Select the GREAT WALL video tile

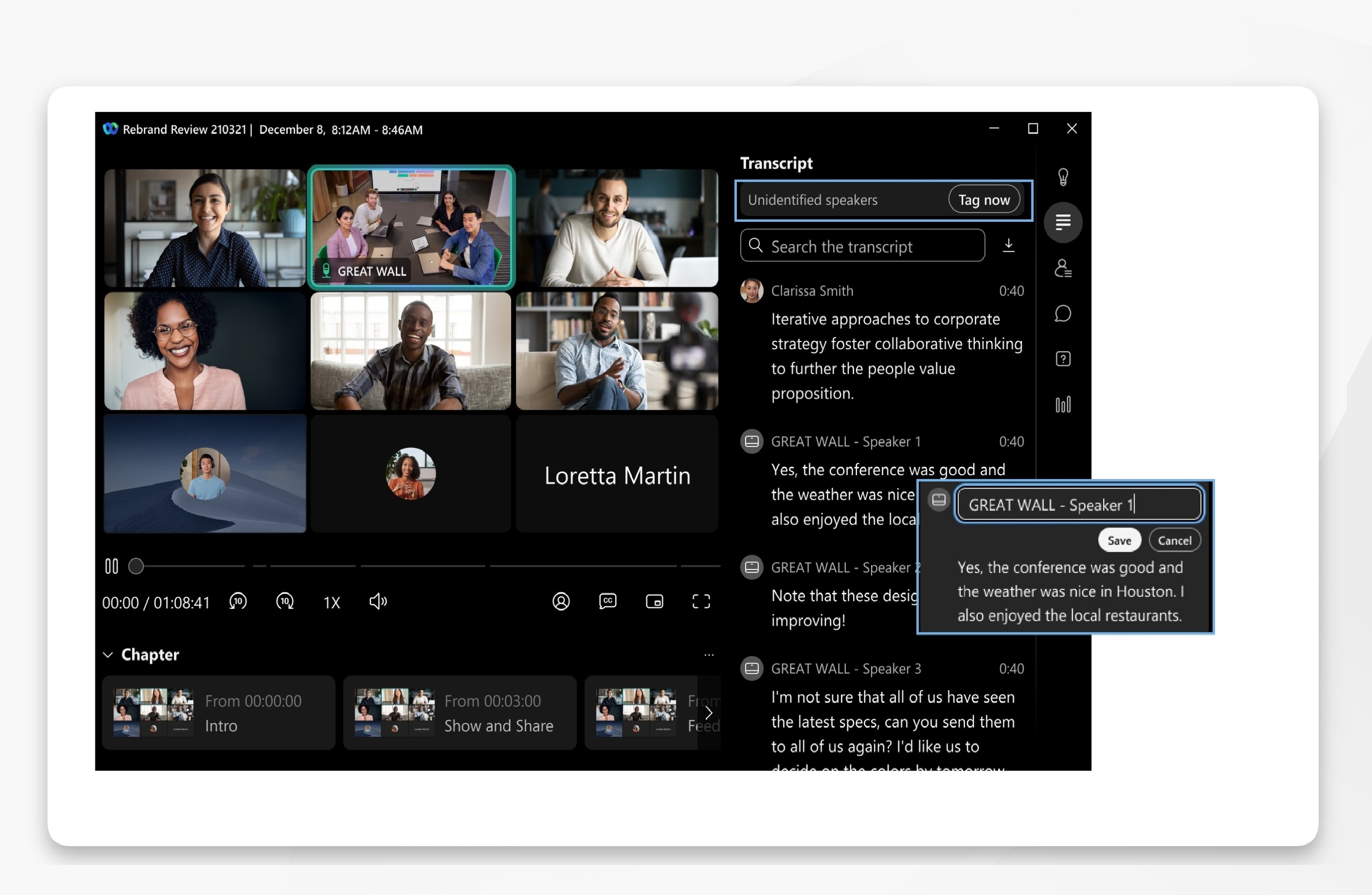point(411,228)
